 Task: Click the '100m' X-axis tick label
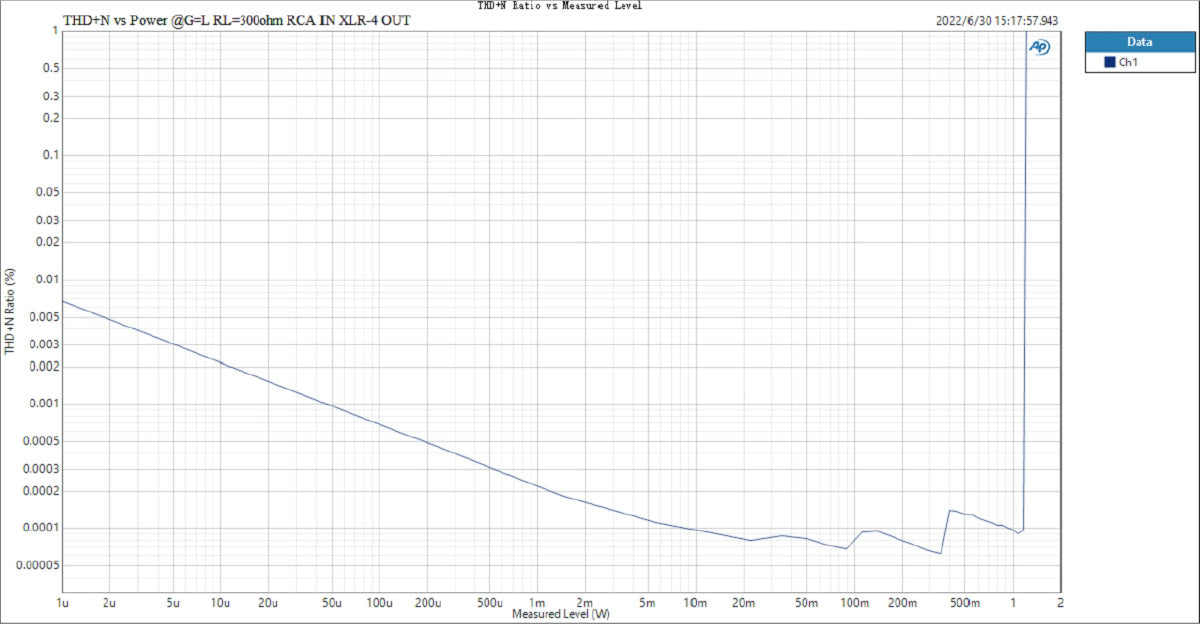pos(853,604)
